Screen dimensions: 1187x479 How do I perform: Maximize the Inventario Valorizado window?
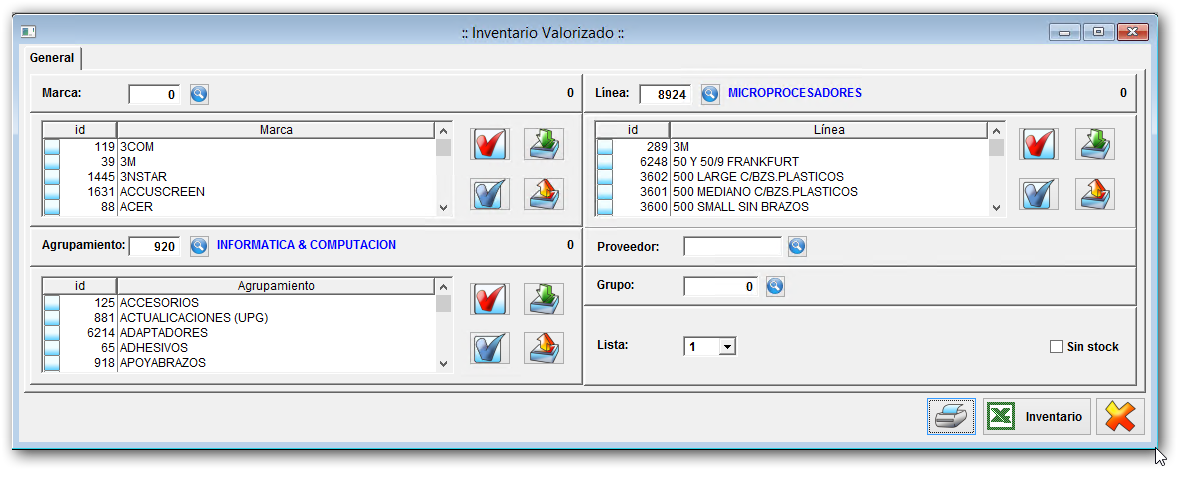click(1098, 33)
